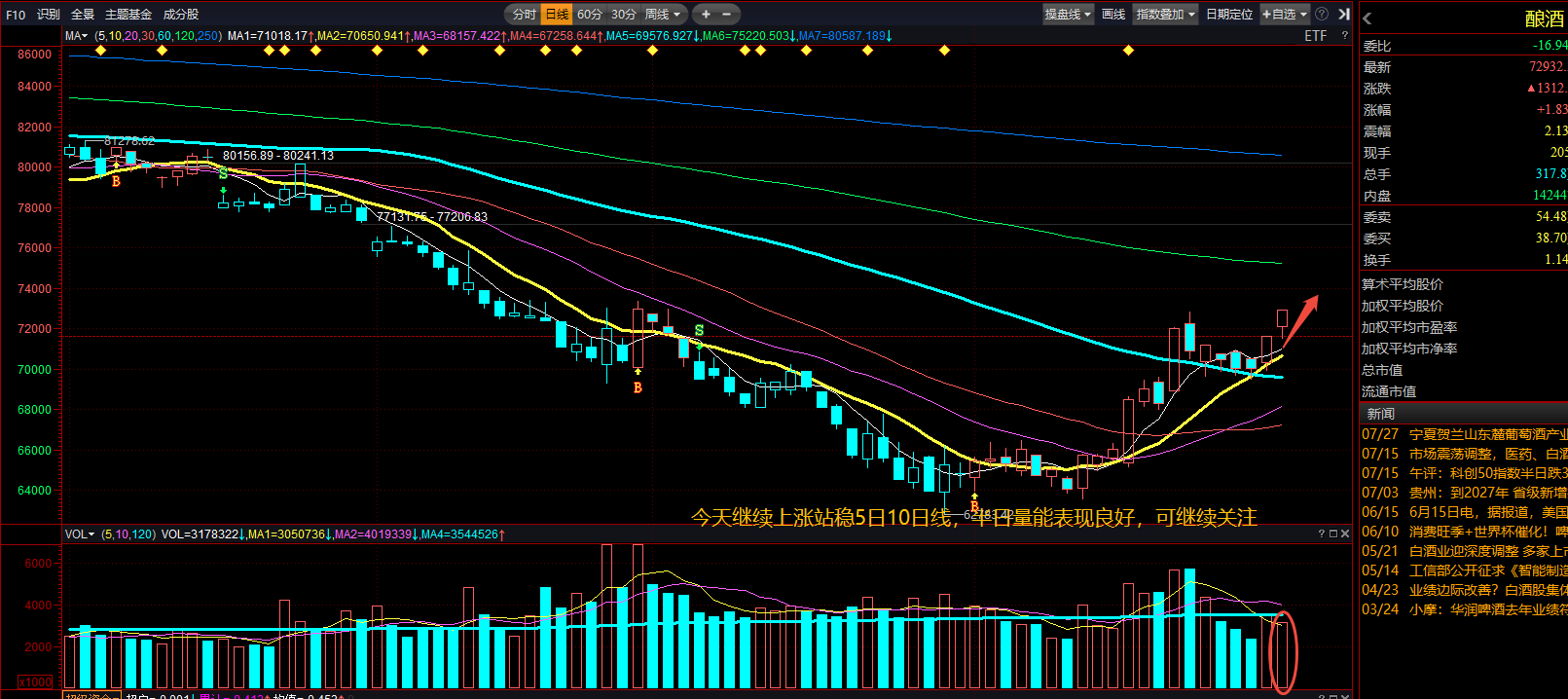Zoom out chart with minus button
The image size is (1568, 699).
(x=726, y=15)
